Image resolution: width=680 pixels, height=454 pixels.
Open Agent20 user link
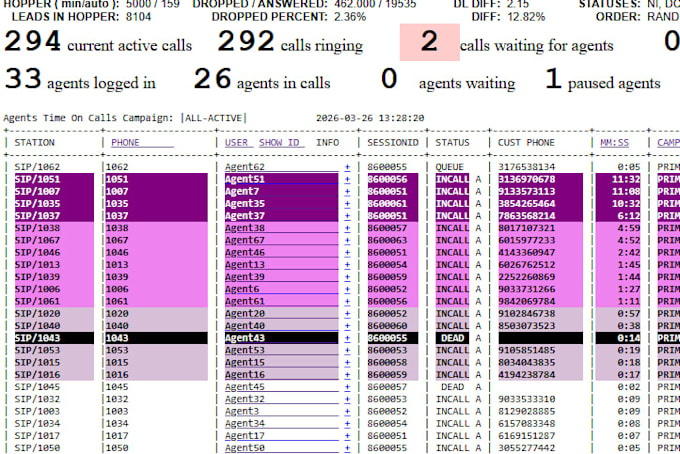281,314
